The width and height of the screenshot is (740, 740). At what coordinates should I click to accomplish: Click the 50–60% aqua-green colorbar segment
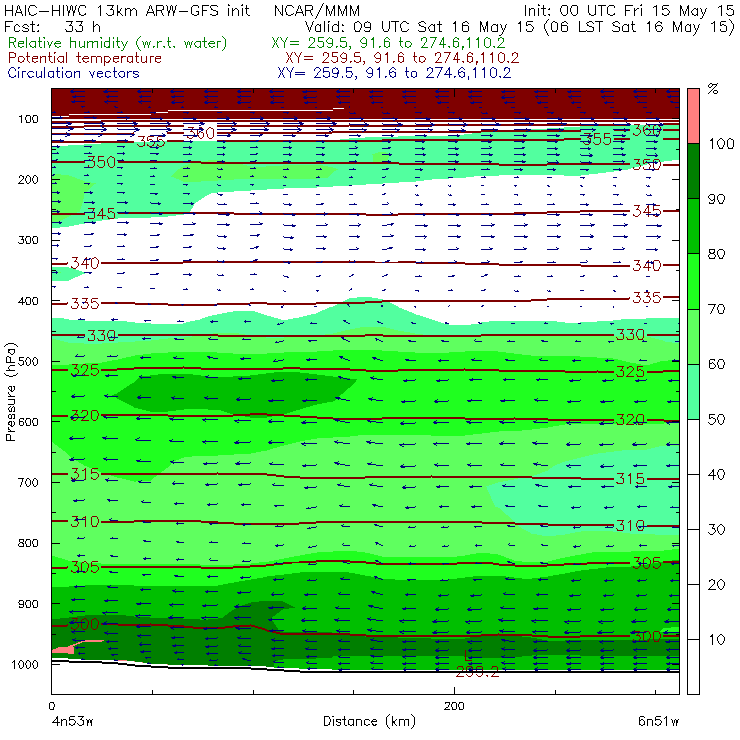click(693, 392)
